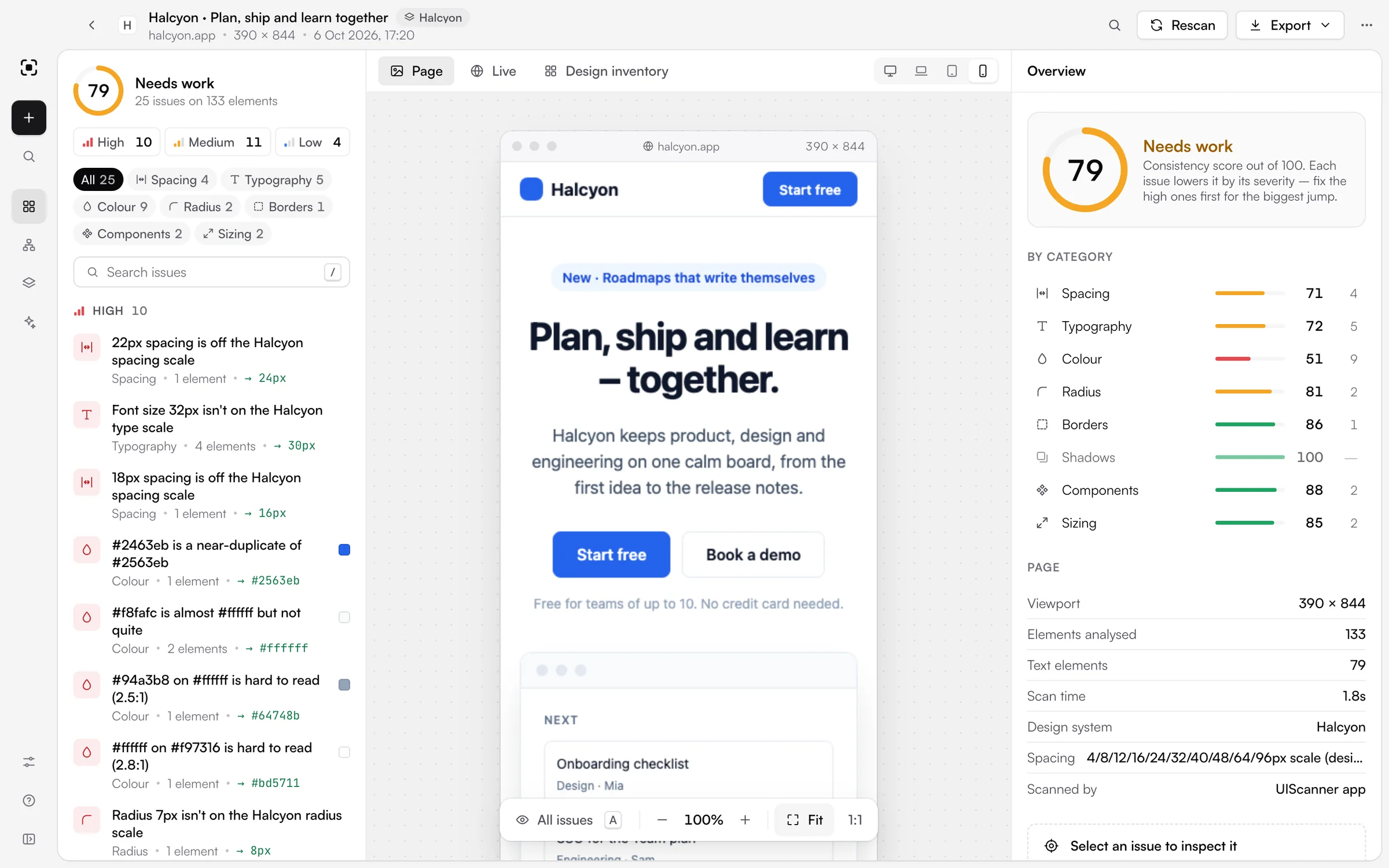Open the three-dots more options menu
Screen dimensions: 1389x868
point(1366,25)
